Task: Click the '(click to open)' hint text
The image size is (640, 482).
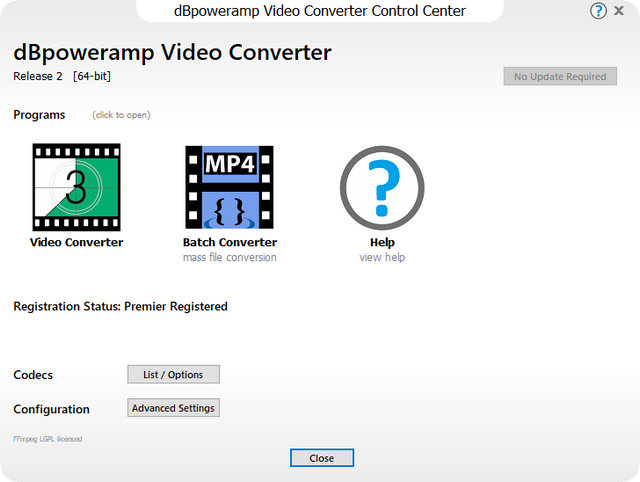Action: [x=121, y=115]
